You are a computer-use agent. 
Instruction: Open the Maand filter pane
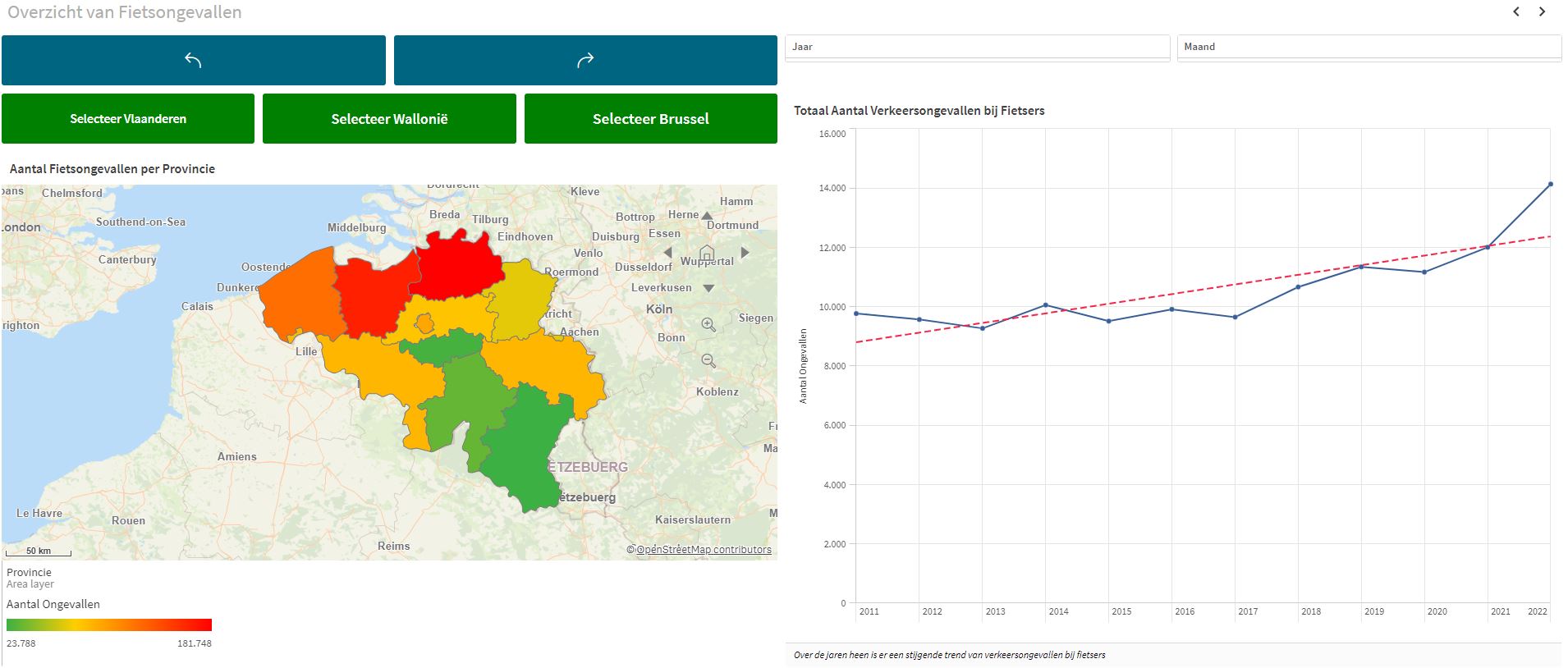[x=1368, y=47]
